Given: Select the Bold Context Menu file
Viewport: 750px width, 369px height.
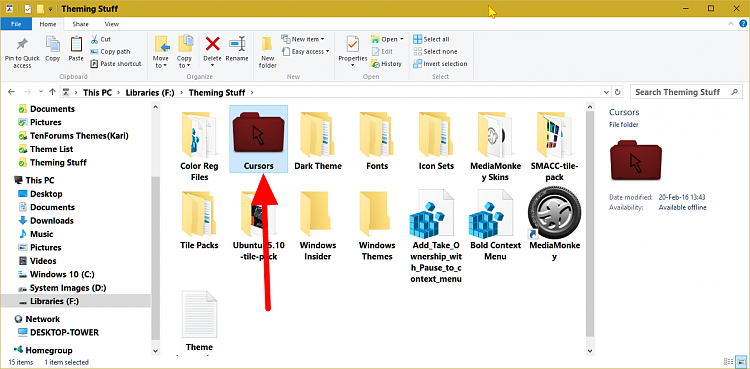Looking at the screenshot, I should (x=496, y=225).
